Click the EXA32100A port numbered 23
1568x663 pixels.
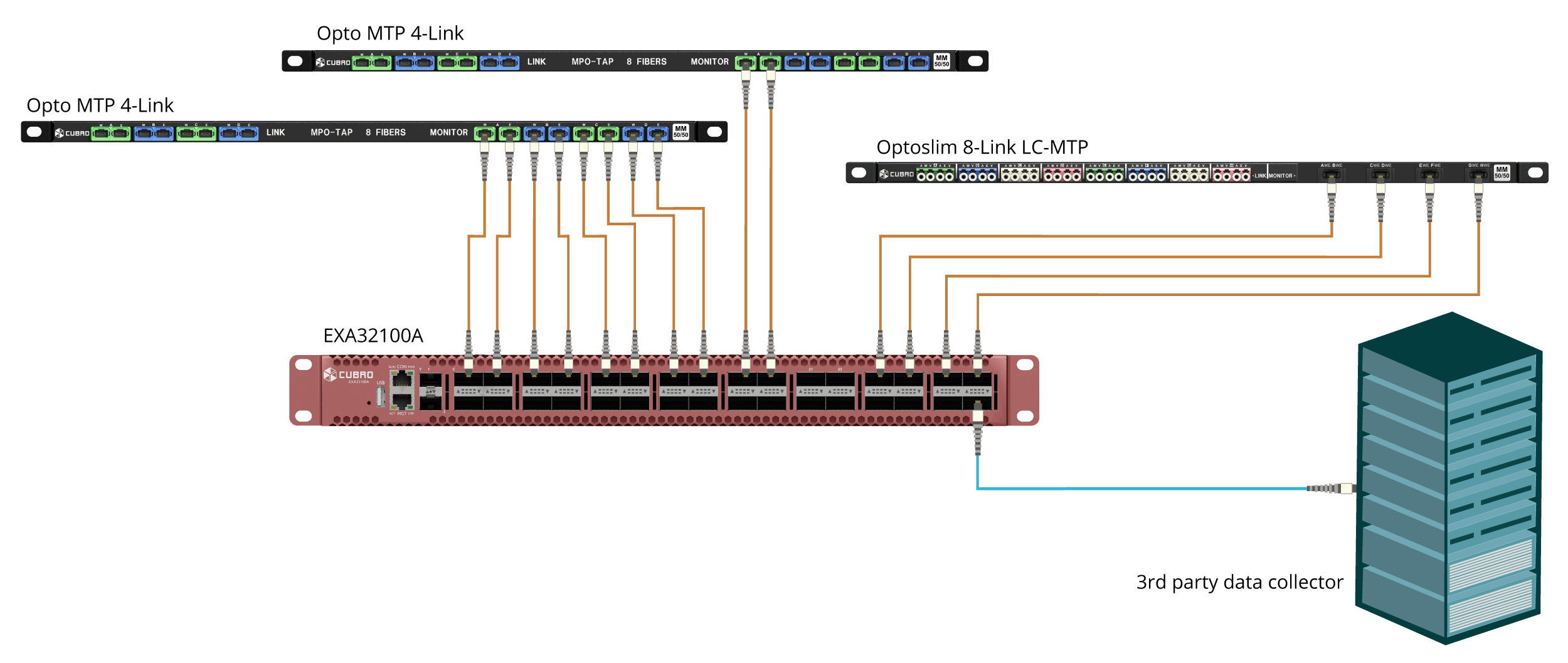(840, 380)
